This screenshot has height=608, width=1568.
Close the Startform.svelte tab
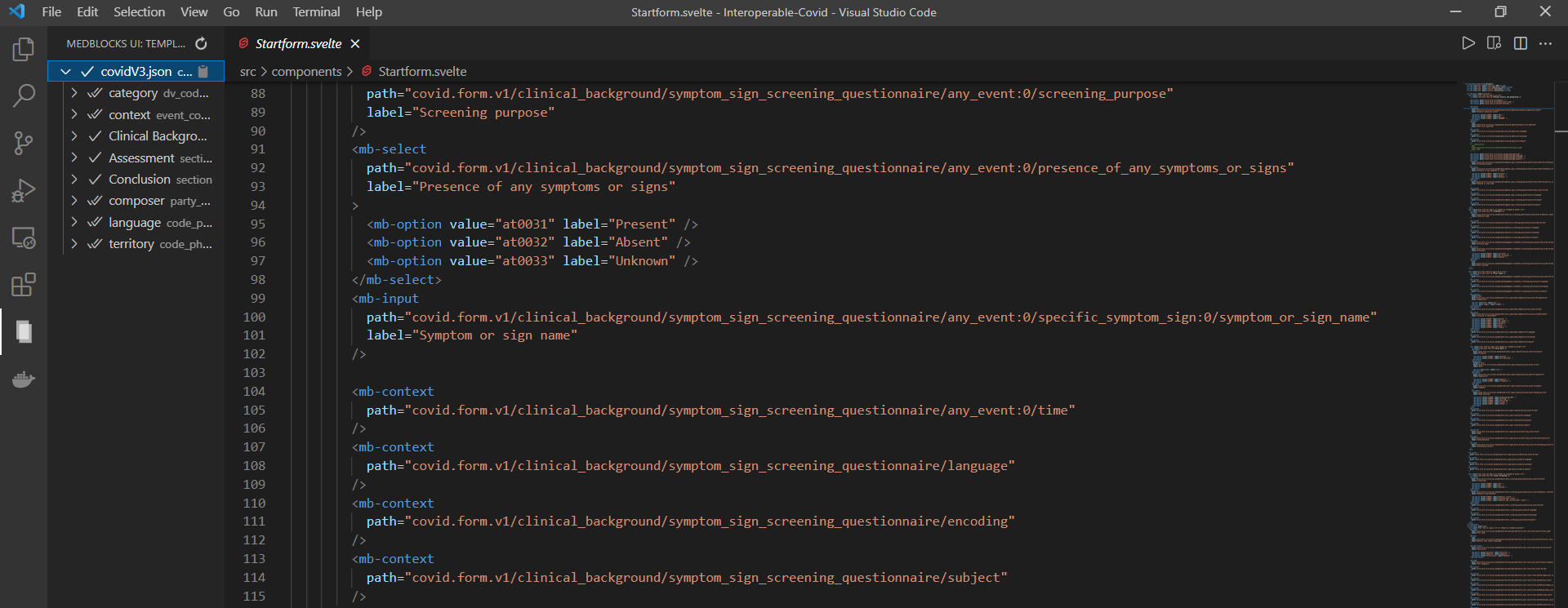pyautogui.click(x=355, y=44)
